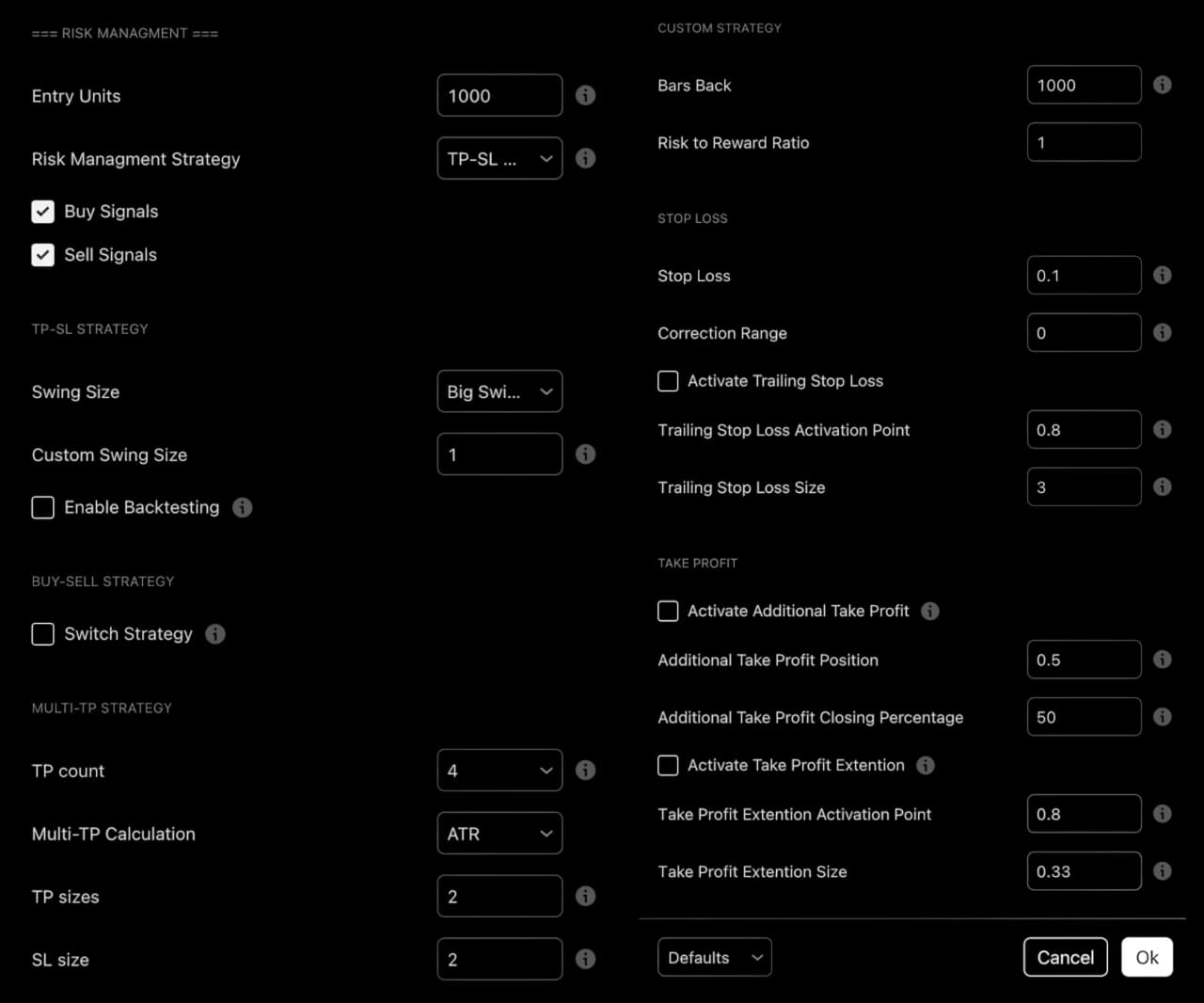Click the info icon beside Enable Backtesting
1204x1003 pixels.
point(243,507)
